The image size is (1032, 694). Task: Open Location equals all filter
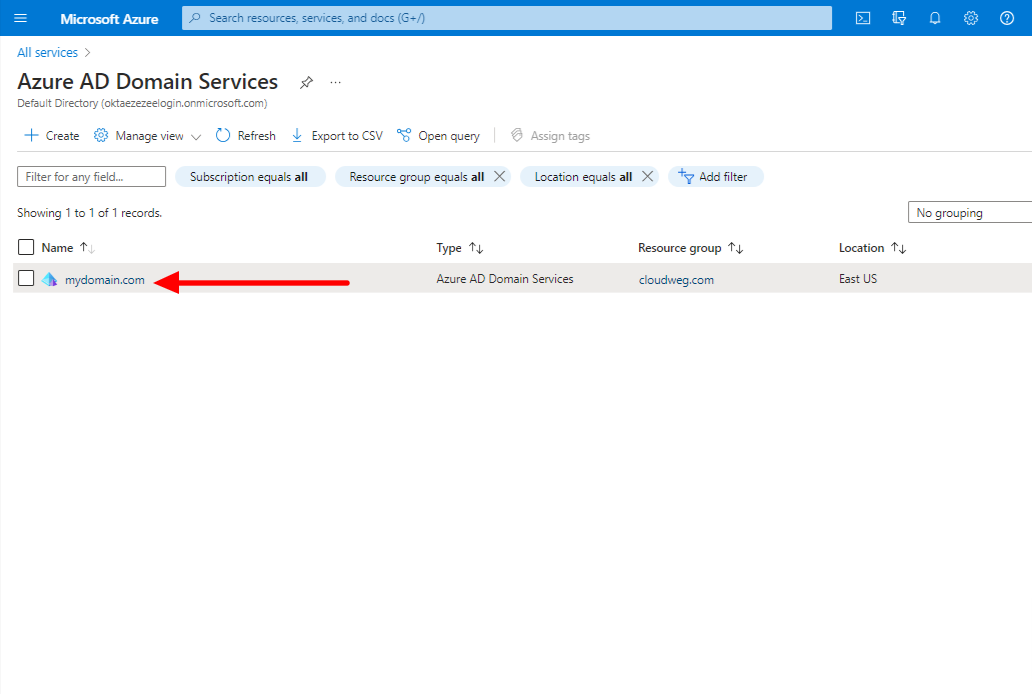point(582,176)
